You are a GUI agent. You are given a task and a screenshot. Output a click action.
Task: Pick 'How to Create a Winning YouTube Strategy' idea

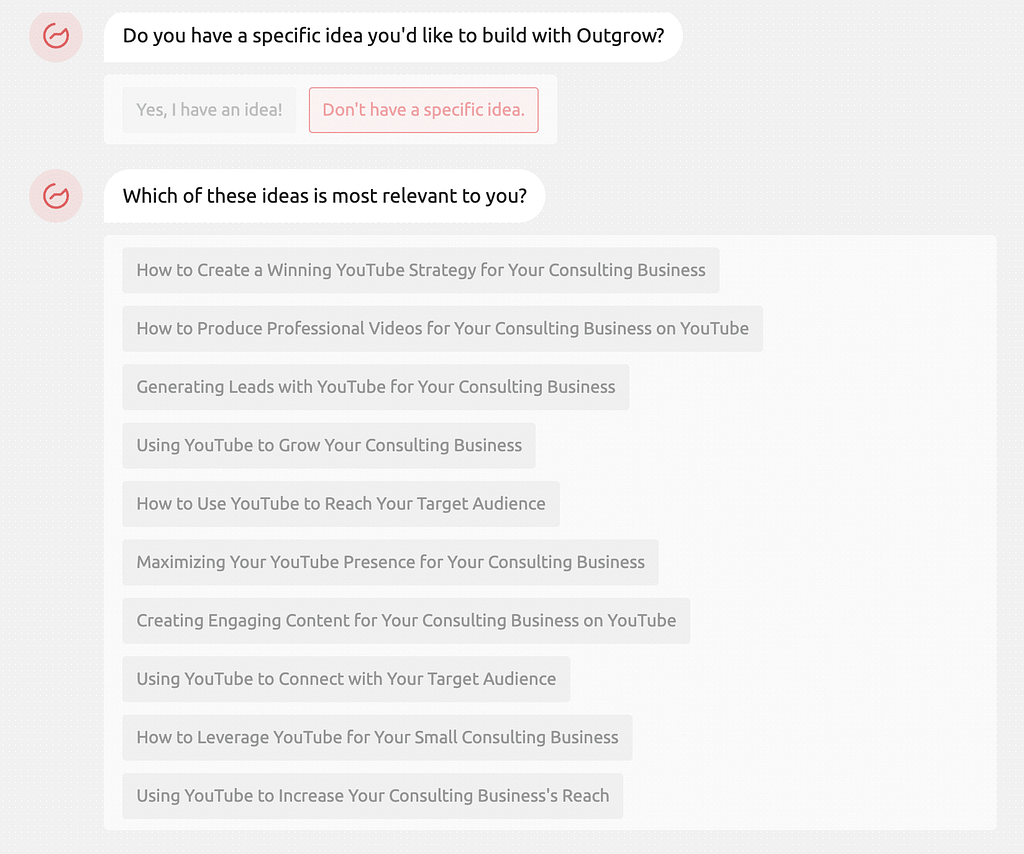click(x=420, y=270)
